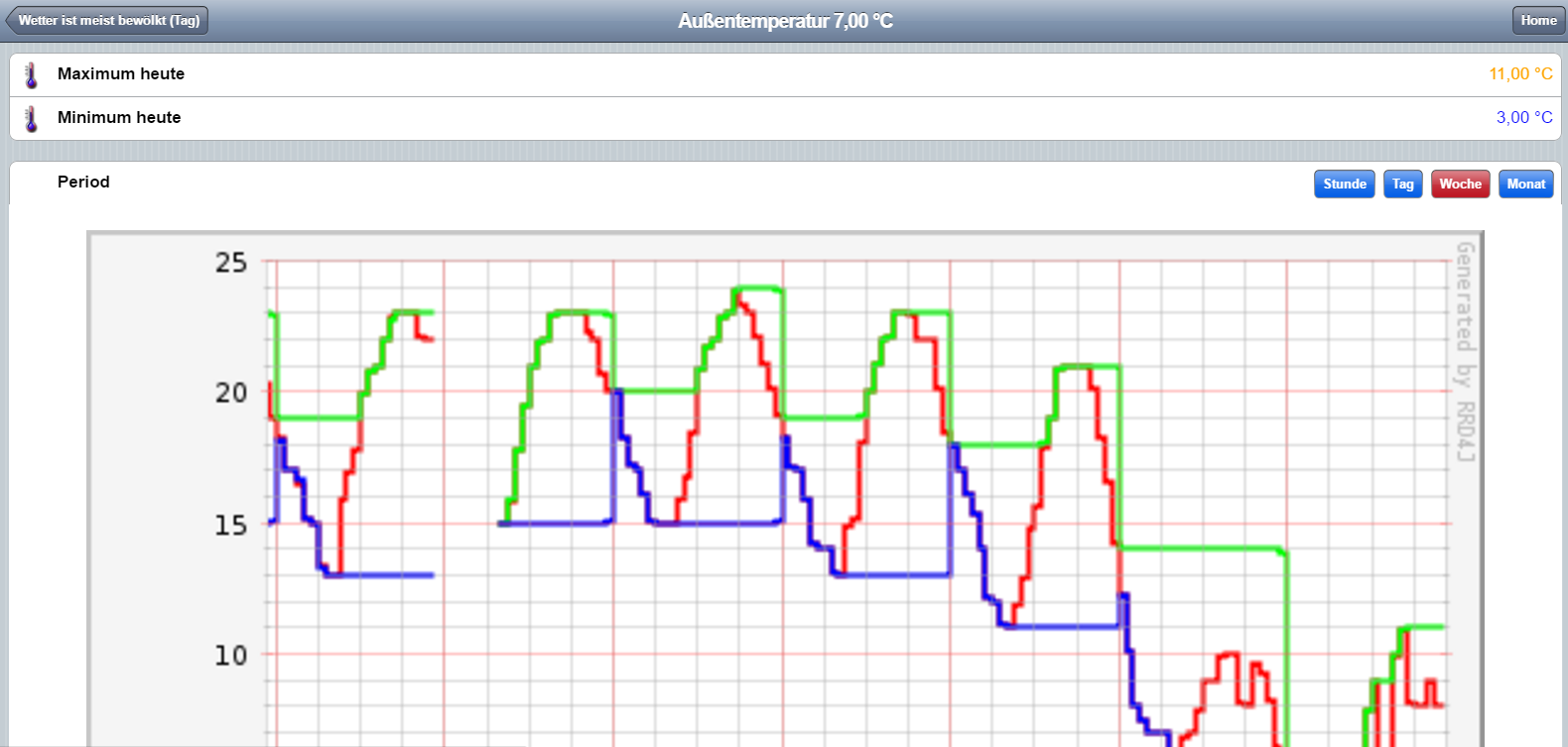Click the thermometer icon beside Maximum heute
This screenshot has height=747, width=1568.
pyautogui.click(x=31, y=75)
